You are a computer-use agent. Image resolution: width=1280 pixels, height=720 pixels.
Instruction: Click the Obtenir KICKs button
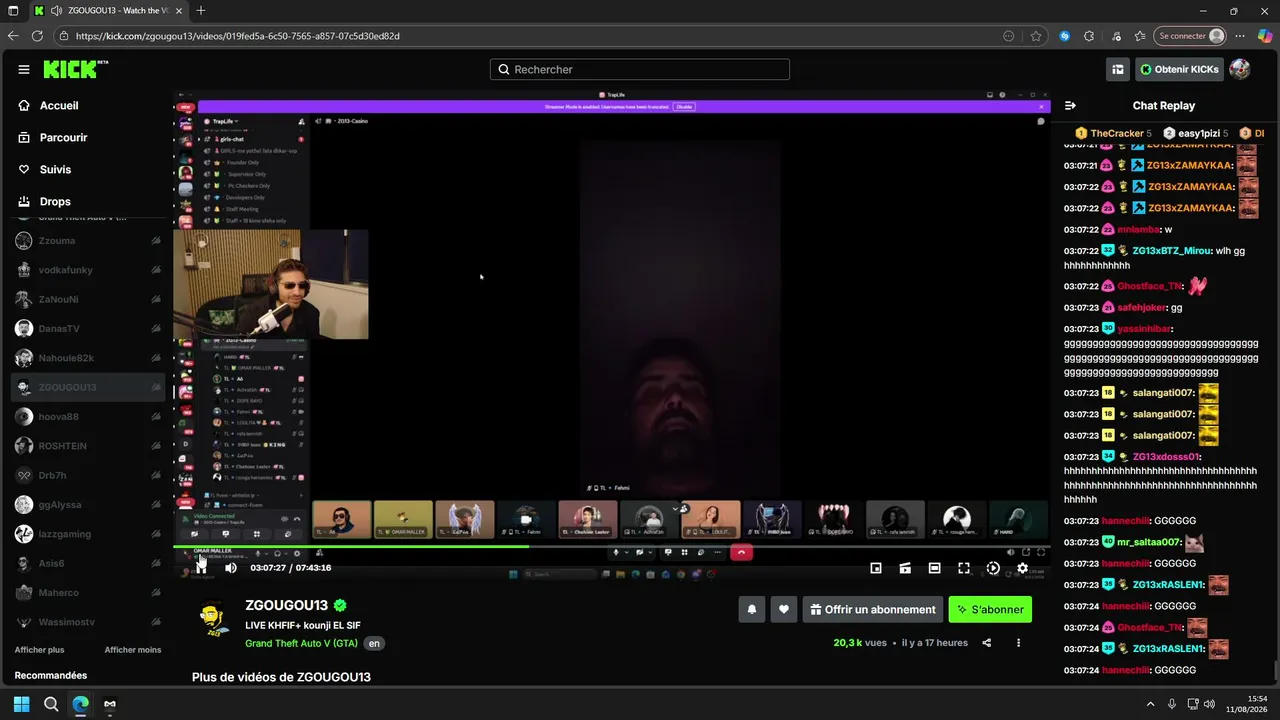pos(1180,69)
